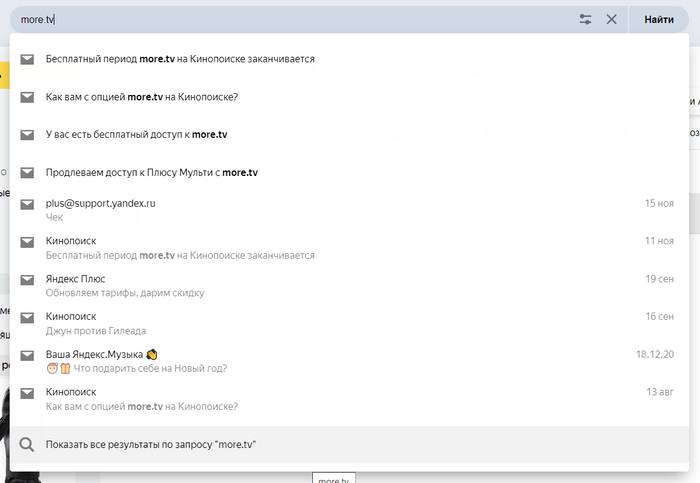The width and height of the screenshot is (700, 483).
Task: Click envelope icon of Кинопоиск 13 авг email
Action: (27, 393)
